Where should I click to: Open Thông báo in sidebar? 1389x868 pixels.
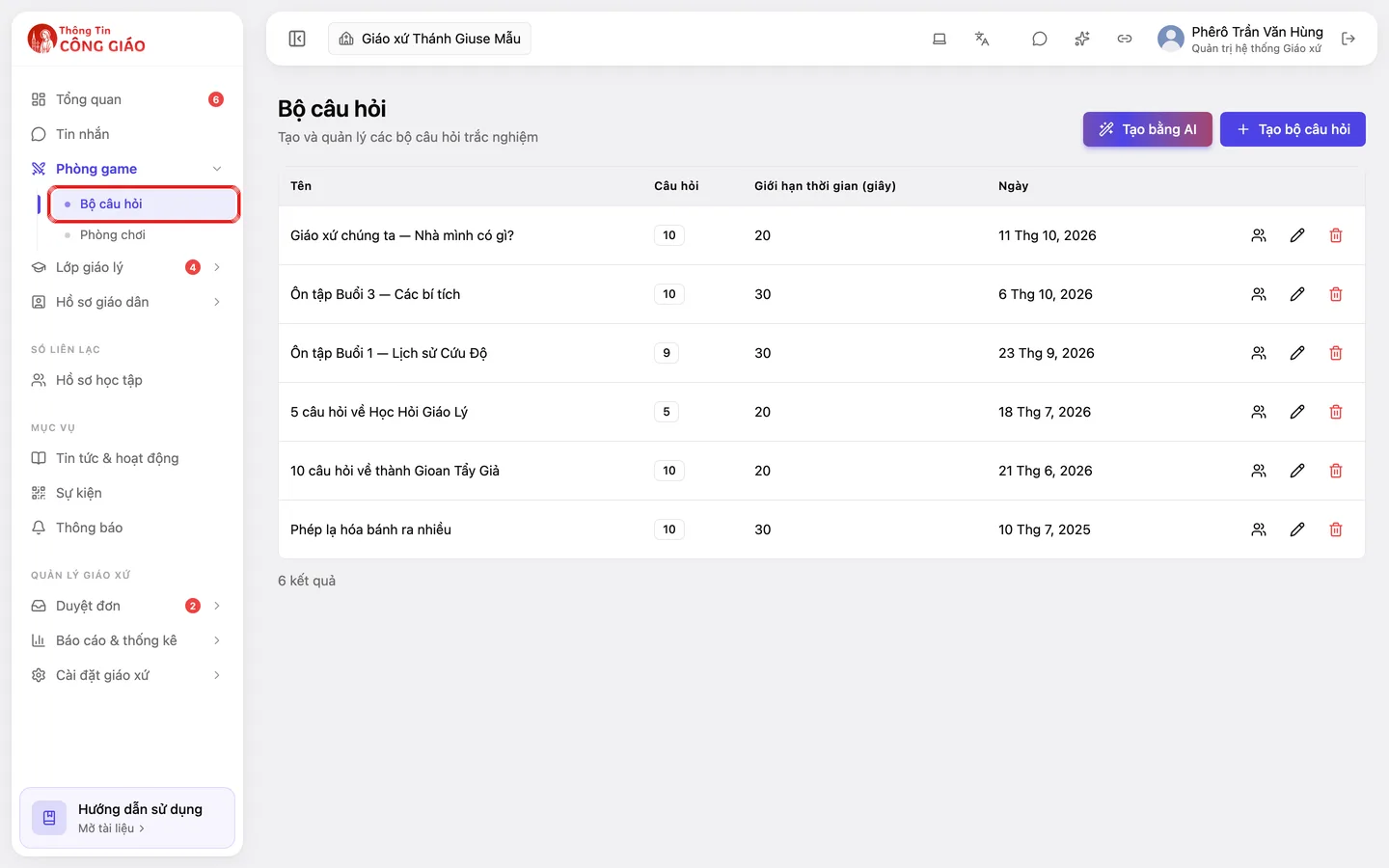127,528
